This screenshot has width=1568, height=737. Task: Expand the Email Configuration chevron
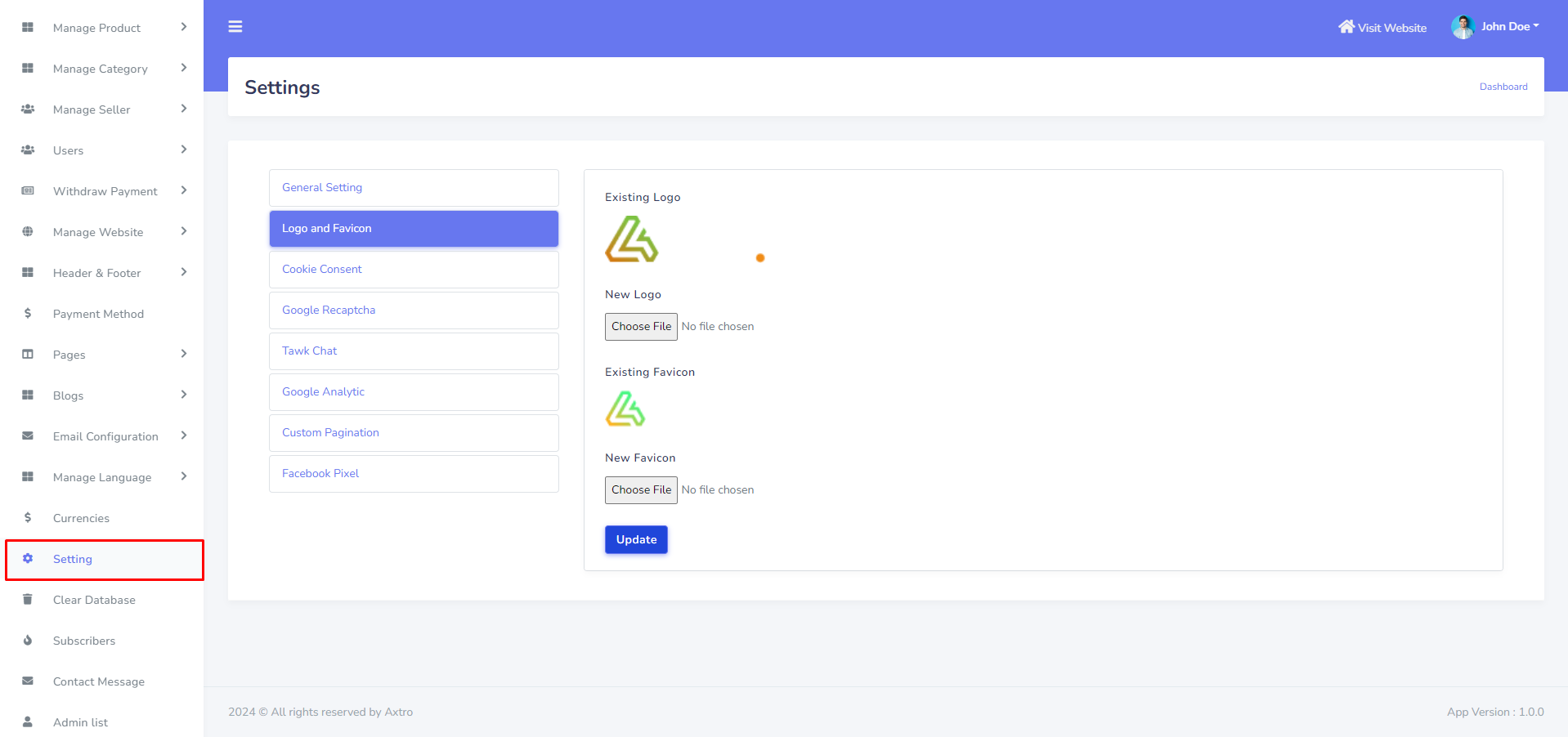tap(184, 435)
